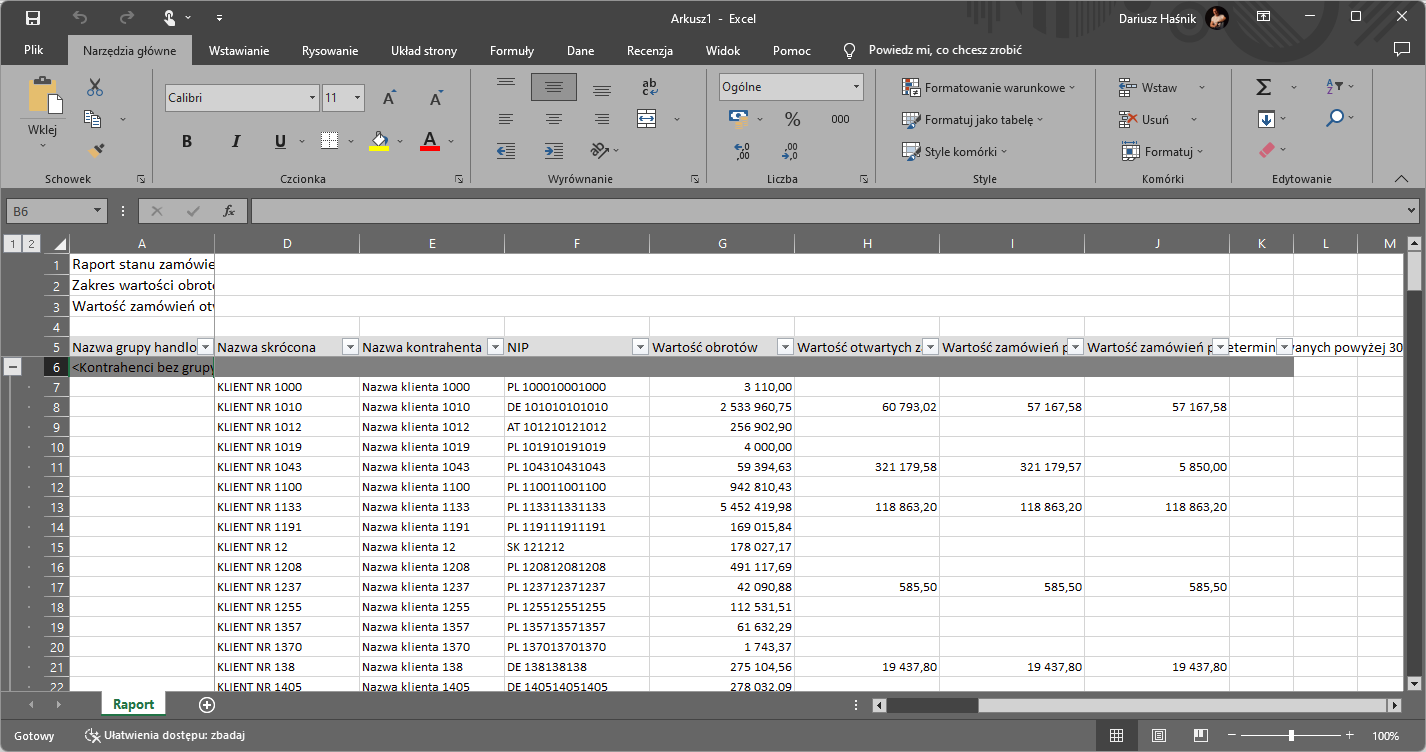
Task: Click the Cut scissors icon
Action: (95, 88)
